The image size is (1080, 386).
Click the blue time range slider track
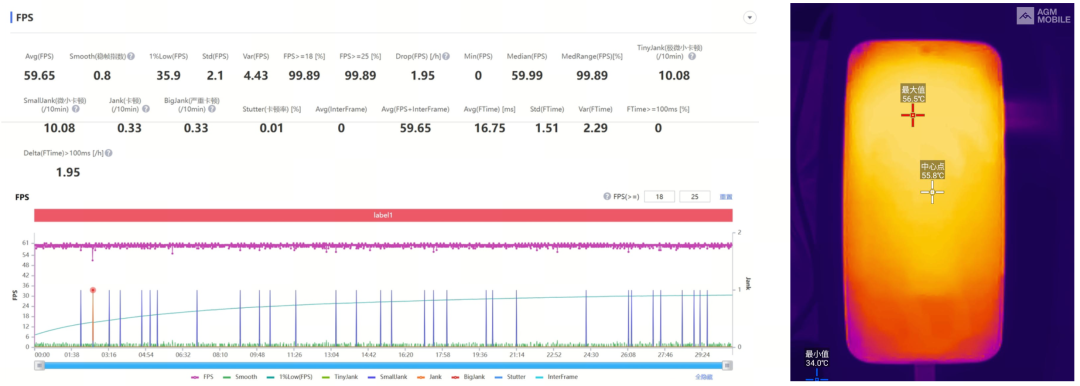[x=383, y=365]
